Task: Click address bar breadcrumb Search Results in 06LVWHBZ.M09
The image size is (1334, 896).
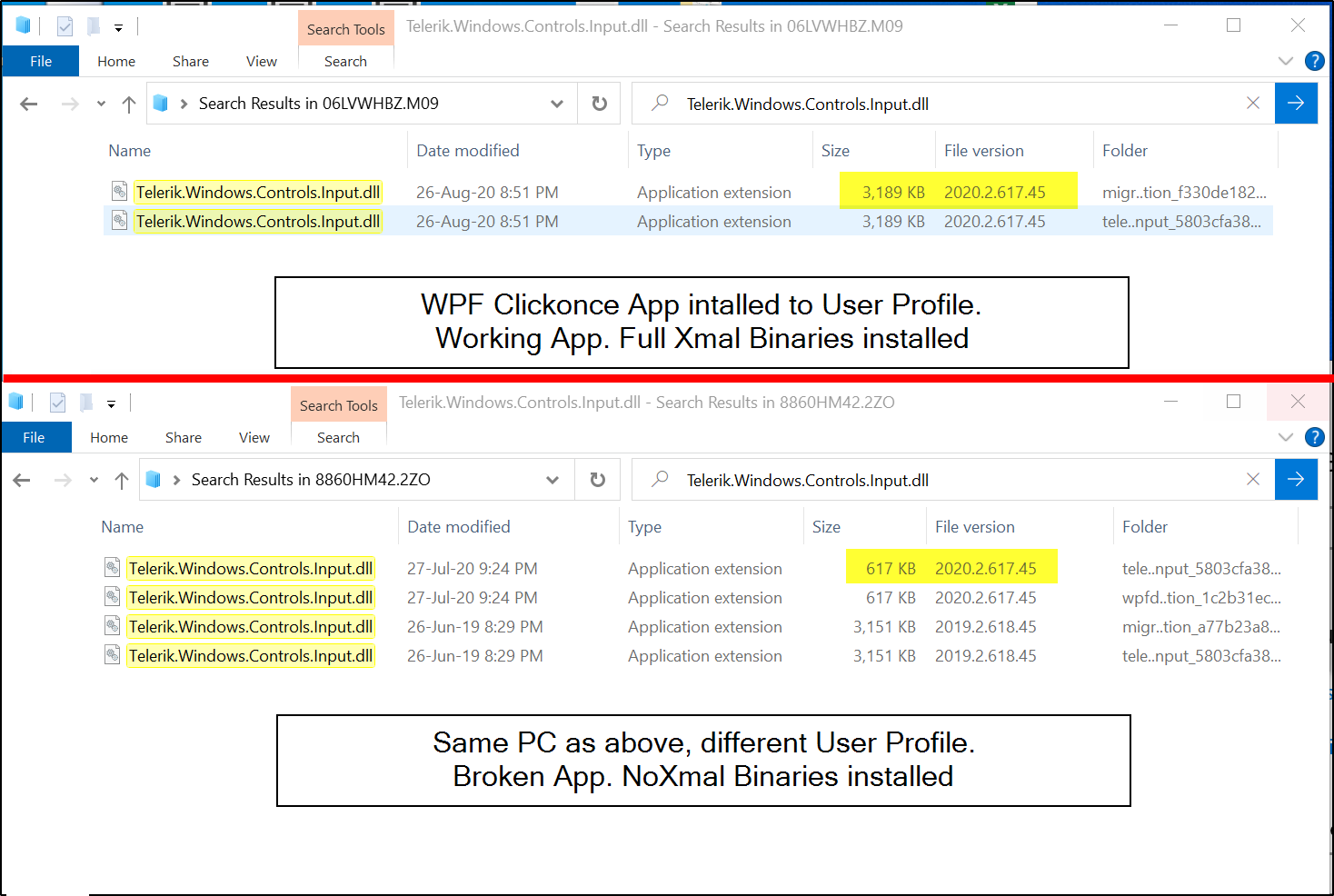Action: (x=318, y=104)
